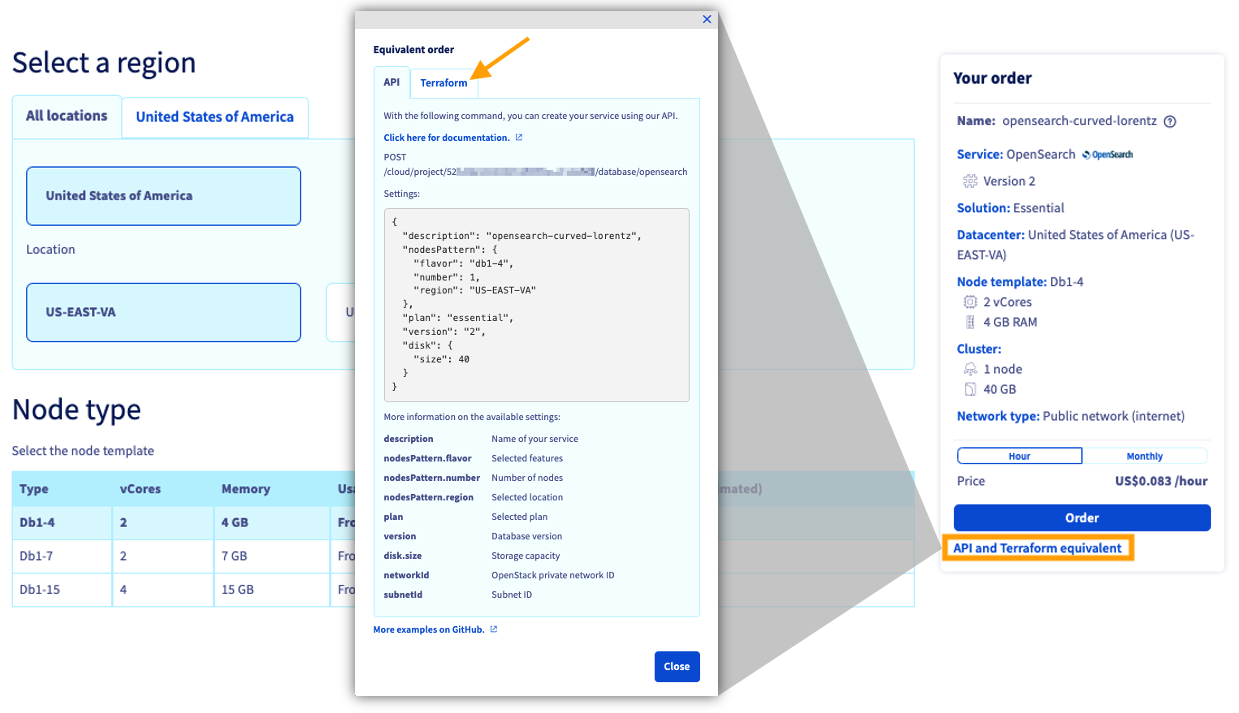Click the memory icon beside 4 GB RAM

click(x=968, y=322)
